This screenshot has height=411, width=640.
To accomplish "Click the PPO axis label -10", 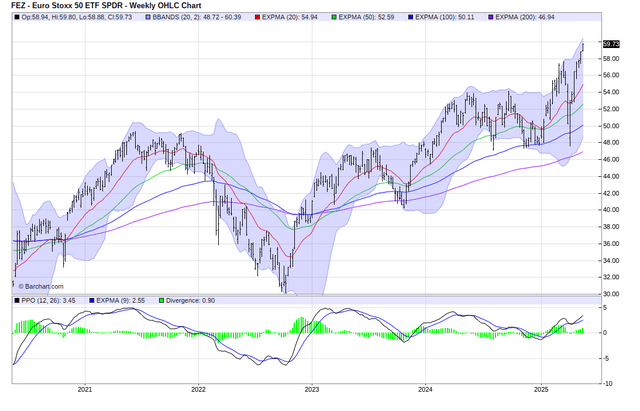I will [607, 384].
